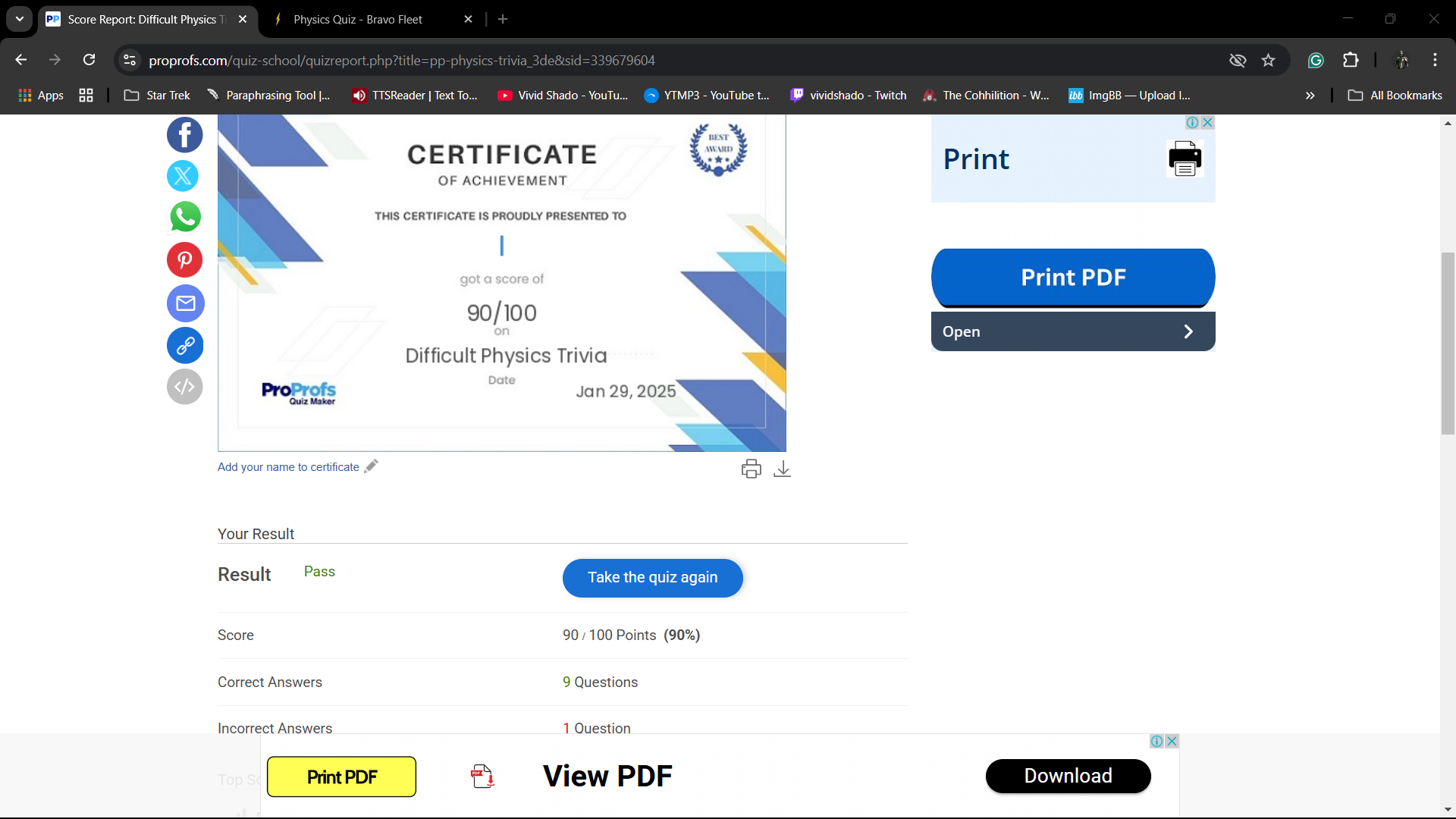The height and width of the screenshot is (819, 1456).
Task: Close the Score Report tab
Action: coord(243,19)
